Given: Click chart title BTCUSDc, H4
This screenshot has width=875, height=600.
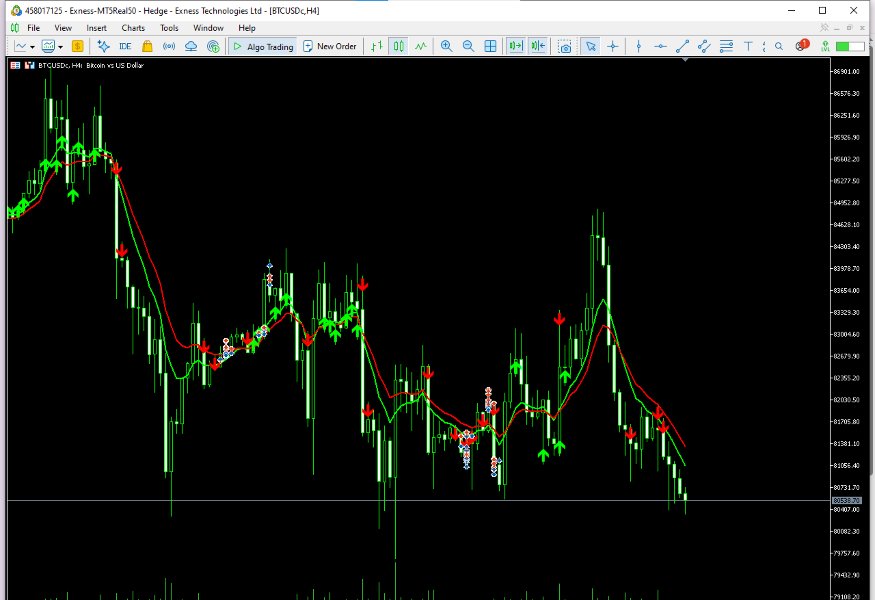Looking at the screenshot, I should [x=60, y=65].
